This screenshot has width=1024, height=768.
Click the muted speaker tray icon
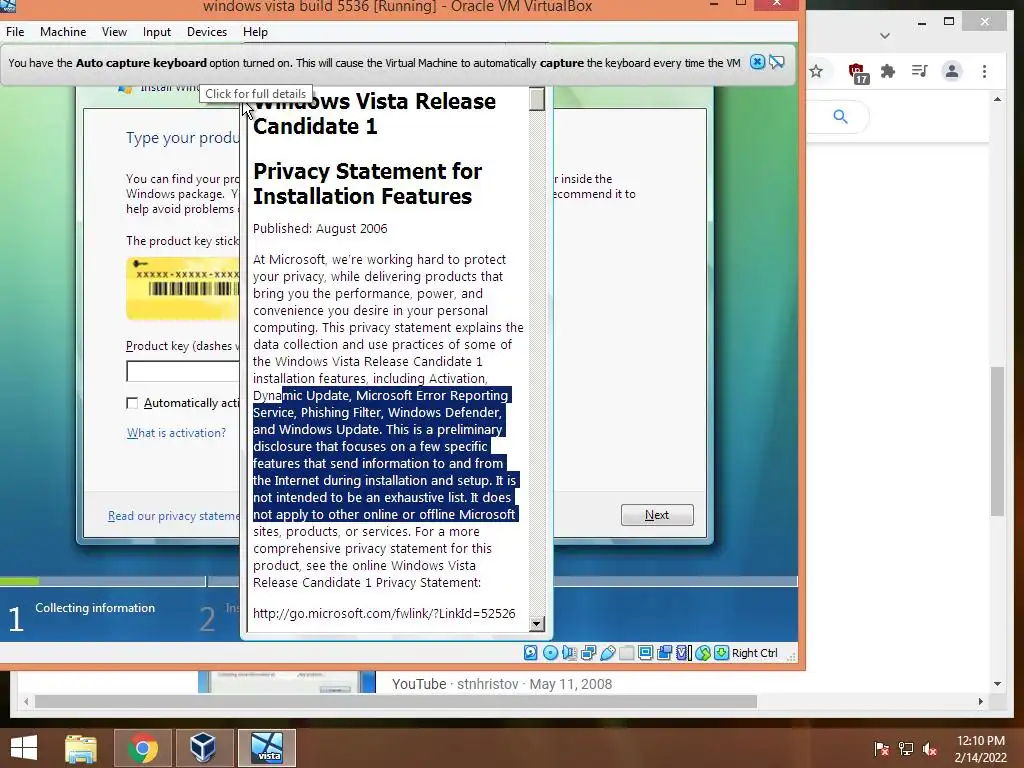930,749
